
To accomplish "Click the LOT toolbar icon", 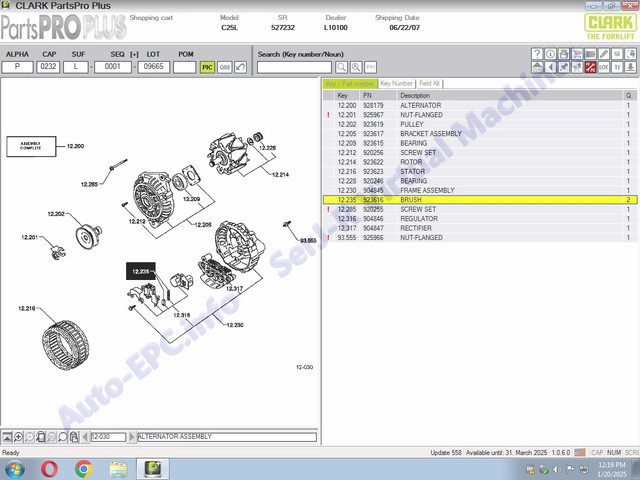I will coord(604,67).
